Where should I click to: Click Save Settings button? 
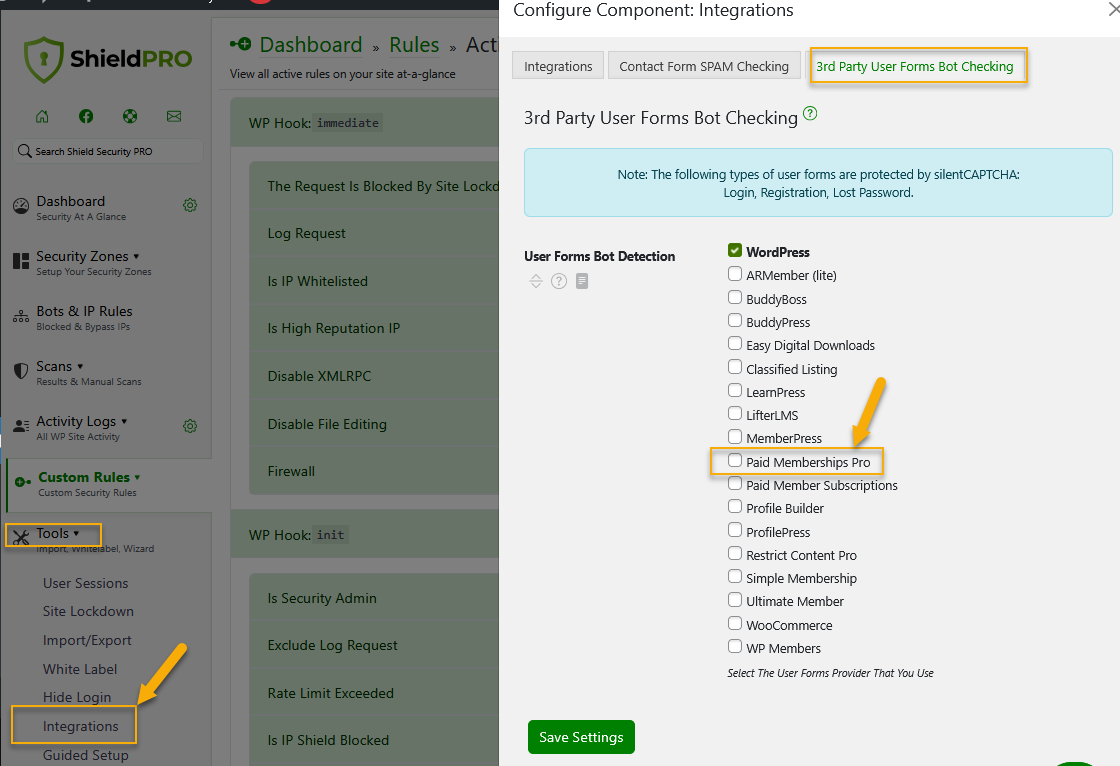coord(581,737)
